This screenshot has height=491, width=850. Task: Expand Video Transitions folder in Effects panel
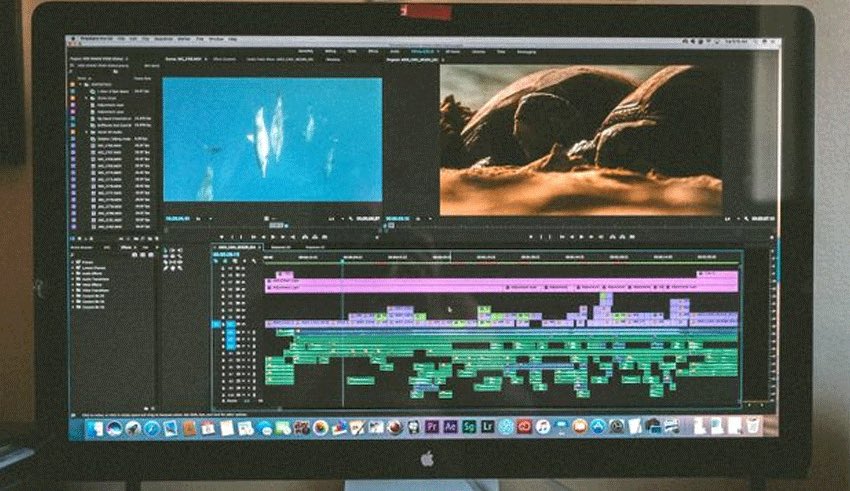[x=72, y=290]
